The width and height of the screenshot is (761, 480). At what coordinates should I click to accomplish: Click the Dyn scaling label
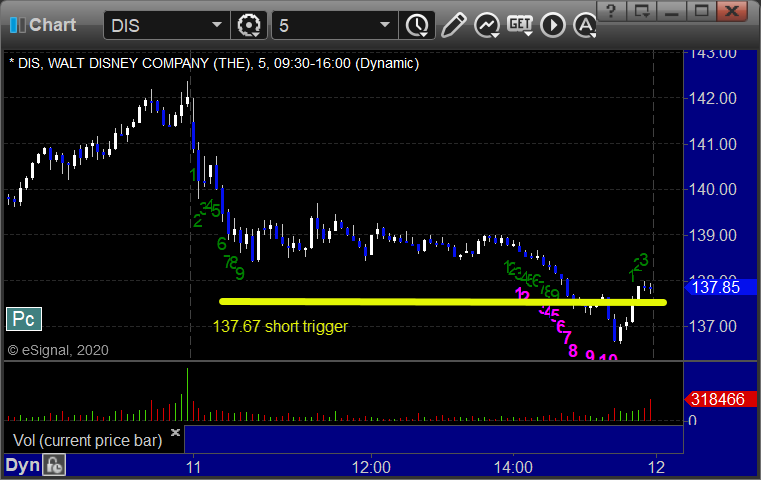click(22, 465)
